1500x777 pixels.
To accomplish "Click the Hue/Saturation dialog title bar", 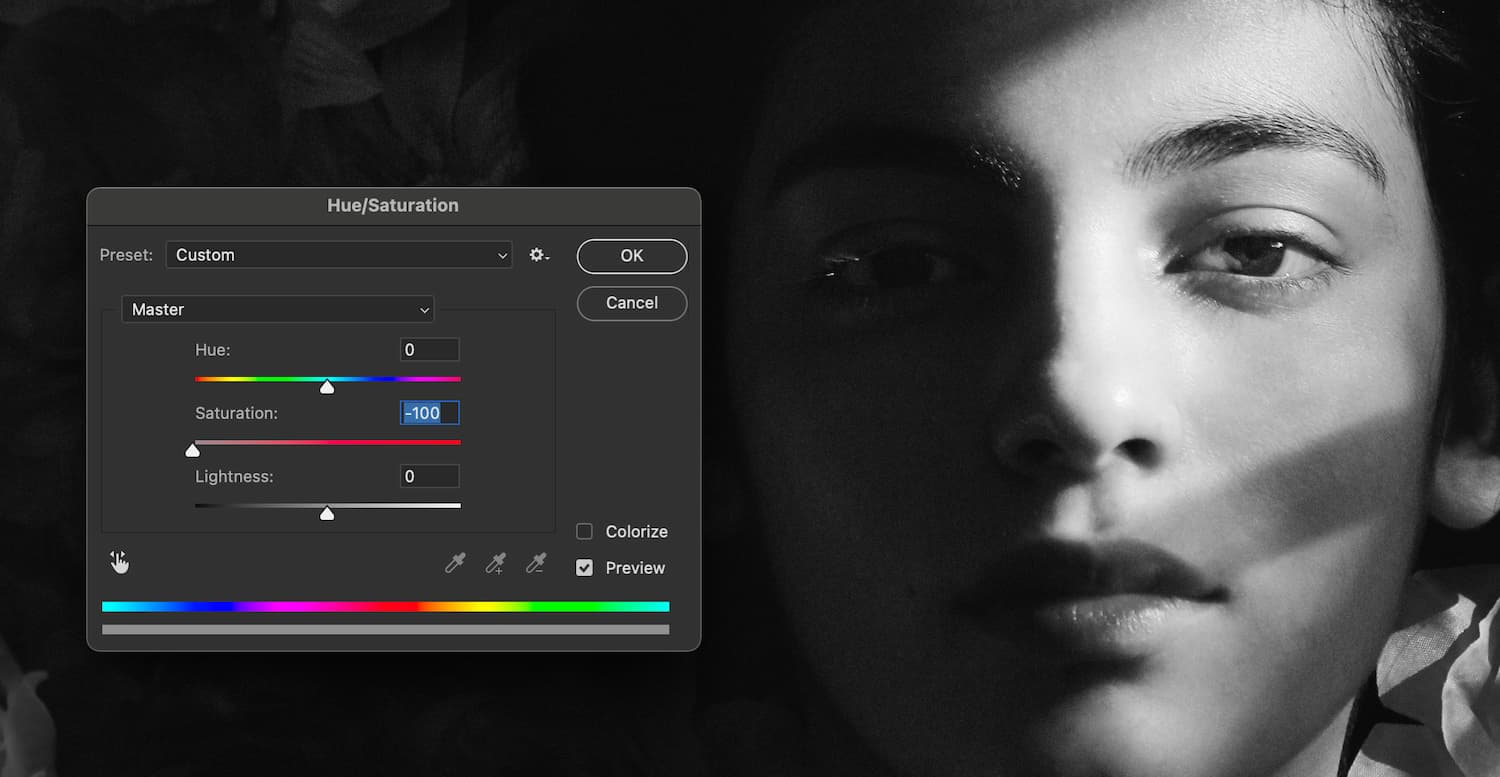I will coord(393,206).
